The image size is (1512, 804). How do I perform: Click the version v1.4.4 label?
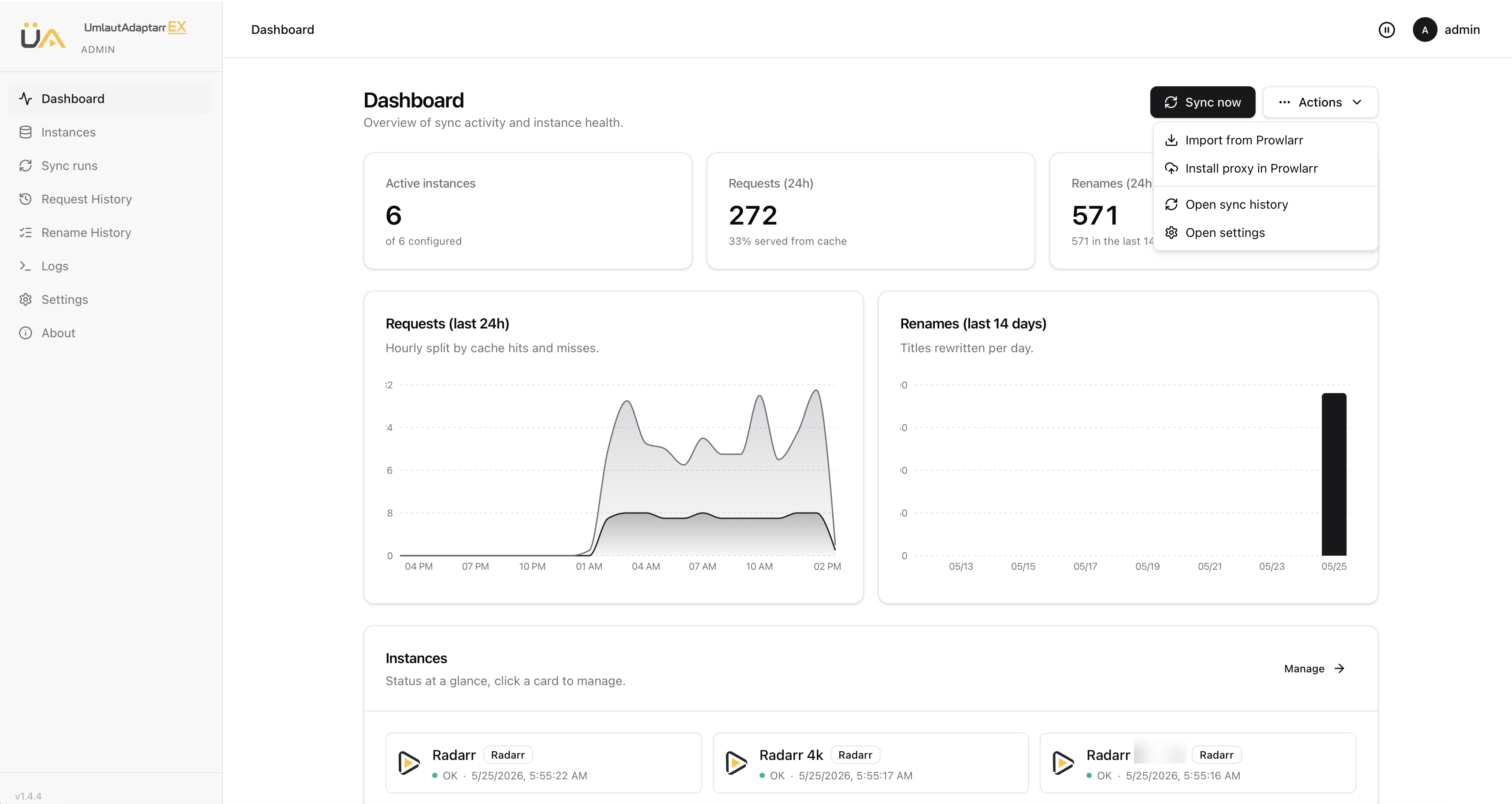tap(28, 796)
